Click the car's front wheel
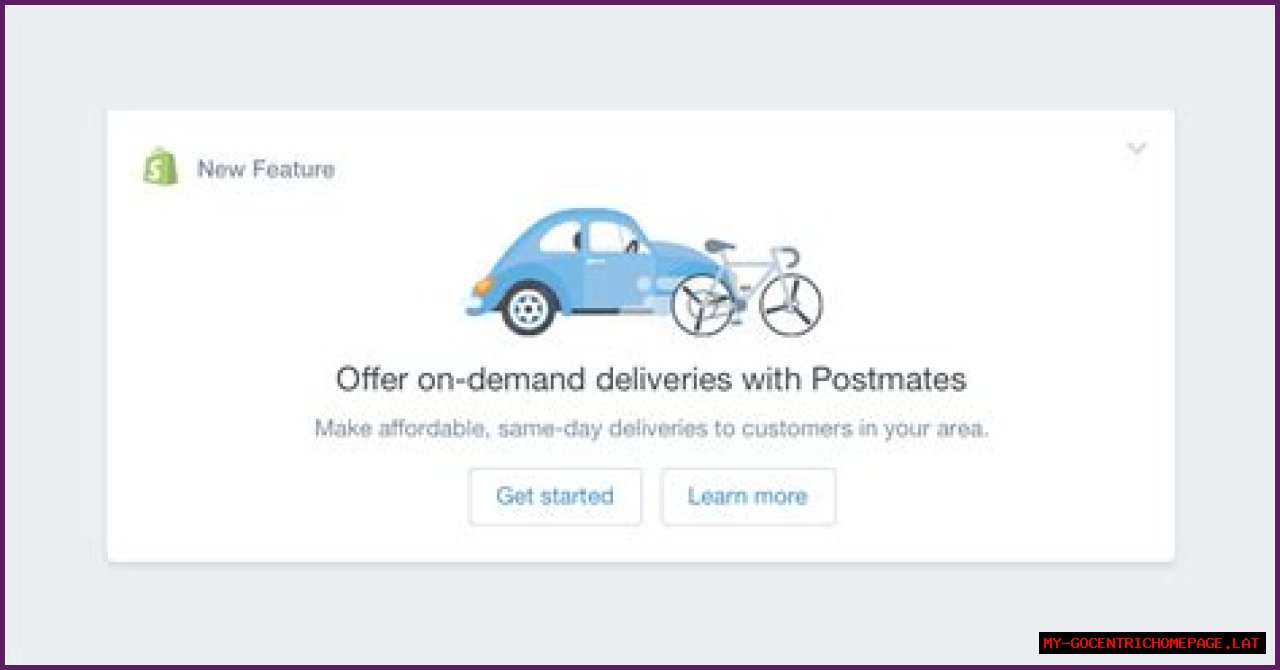Viewport: 1280px width, 670px height. pos(528,308)
